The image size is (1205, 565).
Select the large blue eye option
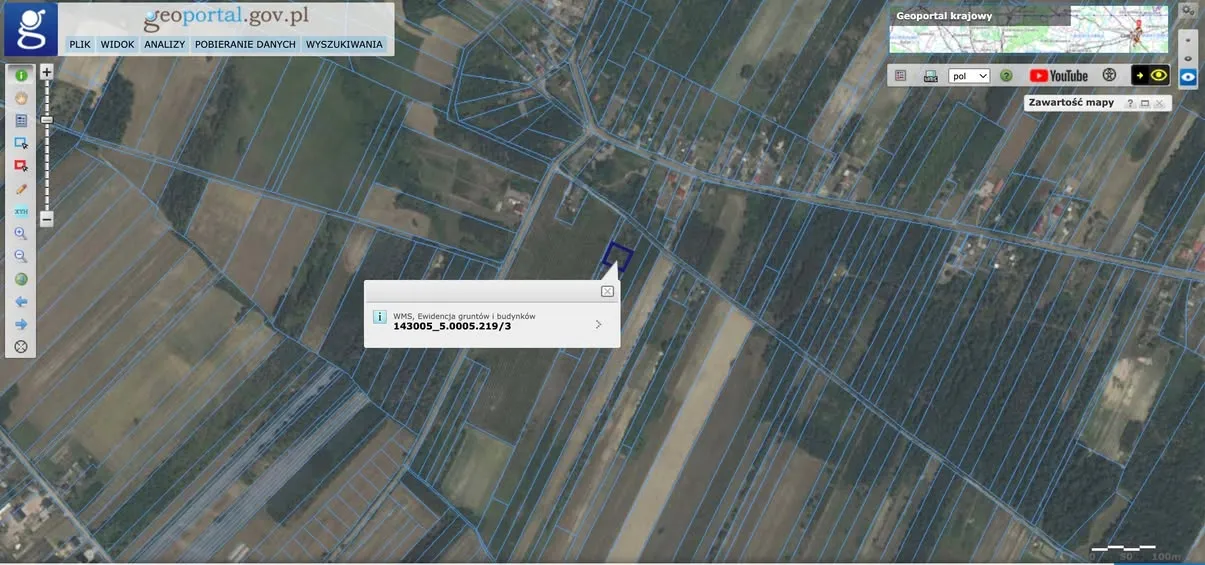tap(1188, 76)
